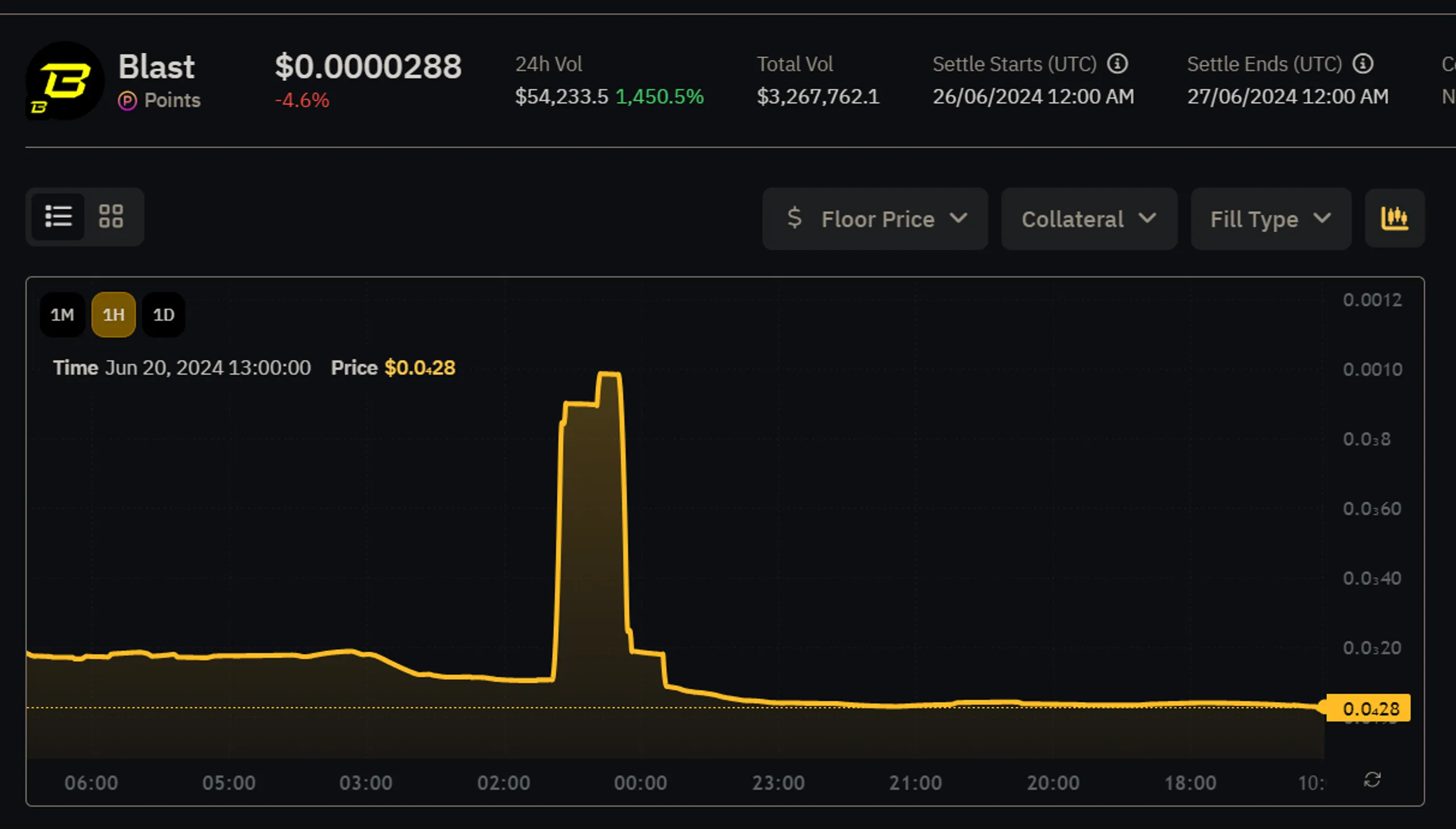Click the dollar icon in the Floor Price filter
The height and width of the screenshot is (829, 1456).
pos(796,219)
